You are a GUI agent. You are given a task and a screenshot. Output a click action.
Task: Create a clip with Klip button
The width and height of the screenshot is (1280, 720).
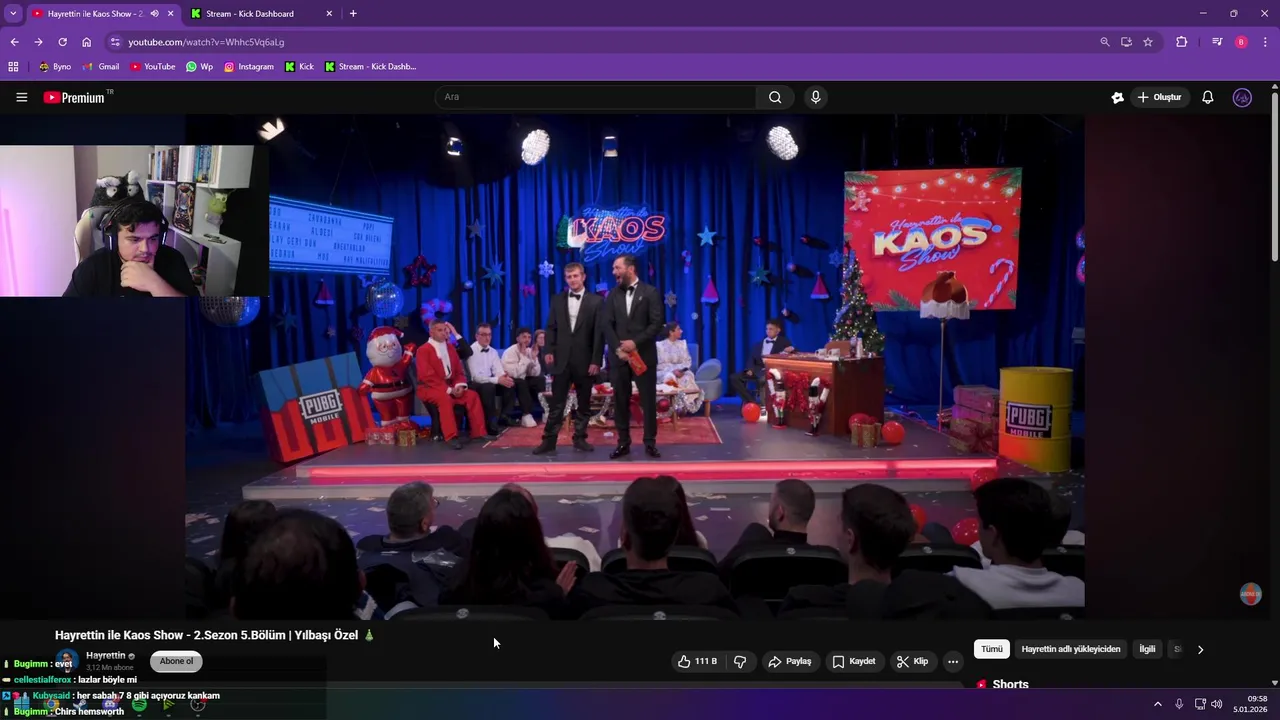(x=912, y=661)
